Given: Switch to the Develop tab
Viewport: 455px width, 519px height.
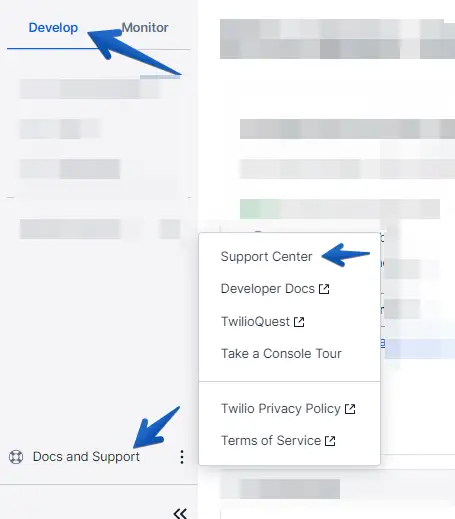Looking at the screenshot, I should (53, 28).
